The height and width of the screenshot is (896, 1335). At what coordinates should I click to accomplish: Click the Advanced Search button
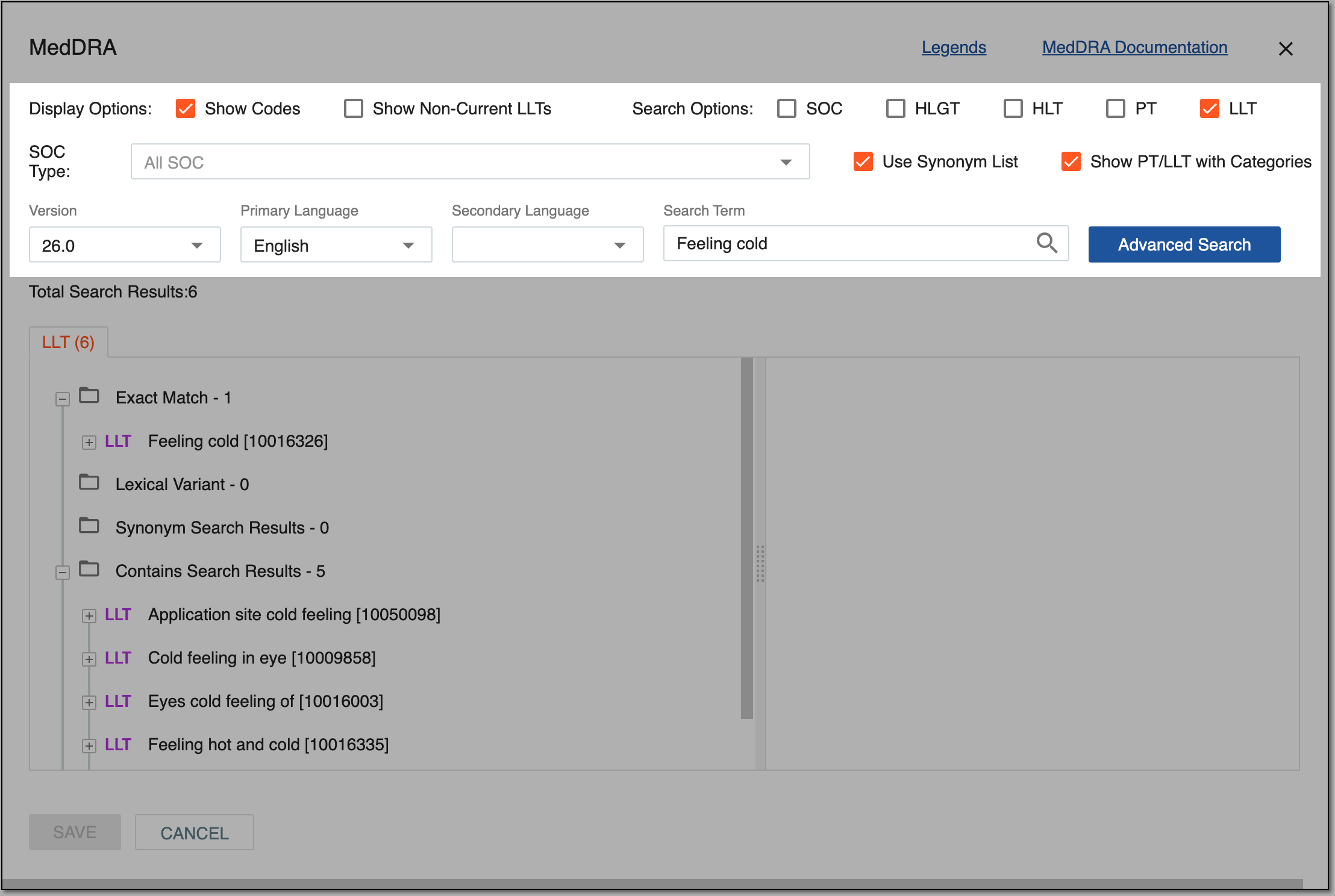tap(1184, 244)
